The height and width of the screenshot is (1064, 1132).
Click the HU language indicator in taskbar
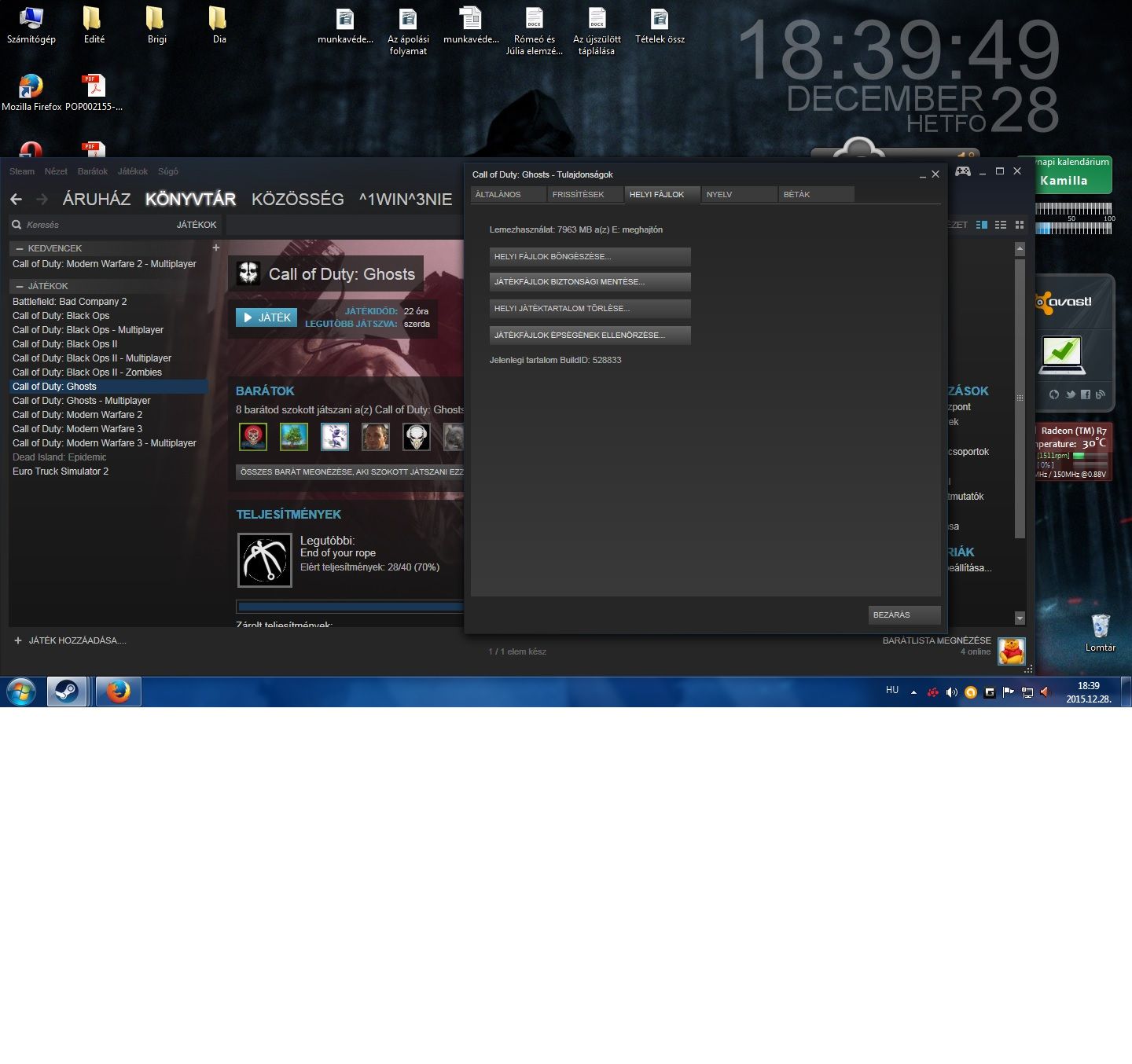(x=892, y=690)
